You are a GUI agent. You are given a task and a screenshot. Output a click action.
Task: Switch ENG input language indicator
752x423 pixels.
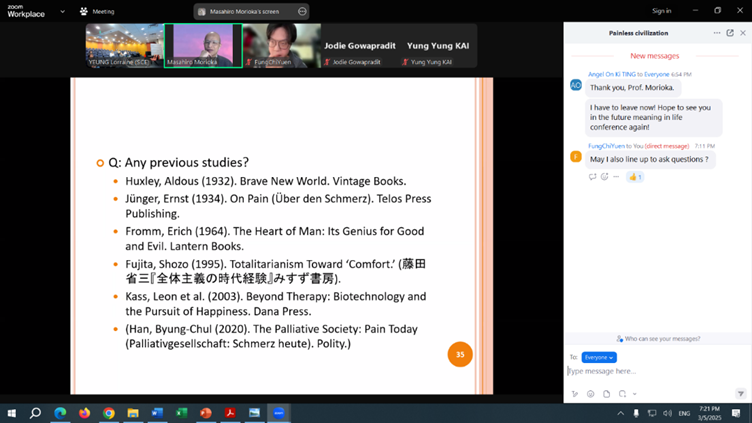click(684, 413)
